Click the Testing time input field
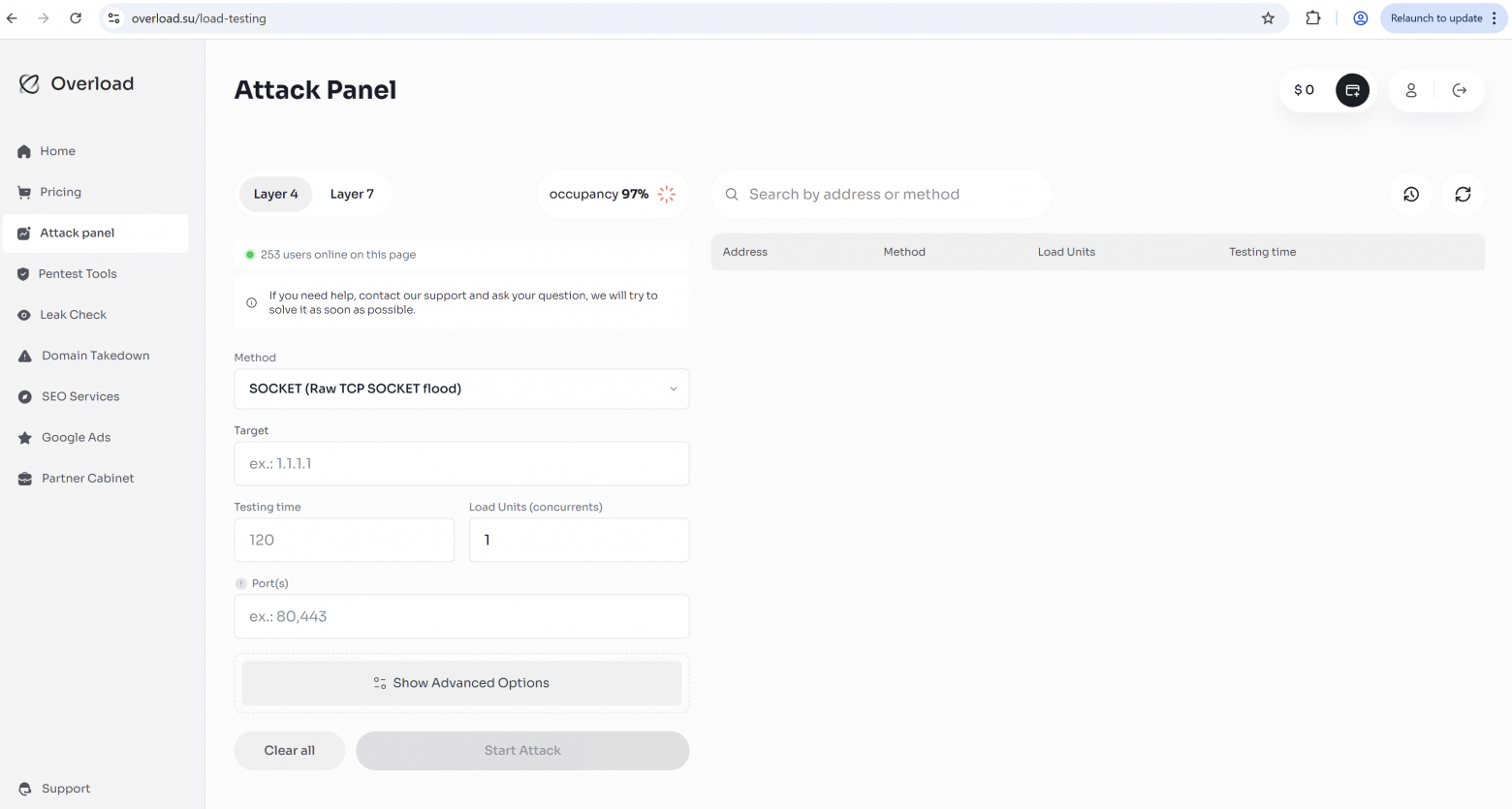The height and width of the screenshot is (809, 1512). 344,540
